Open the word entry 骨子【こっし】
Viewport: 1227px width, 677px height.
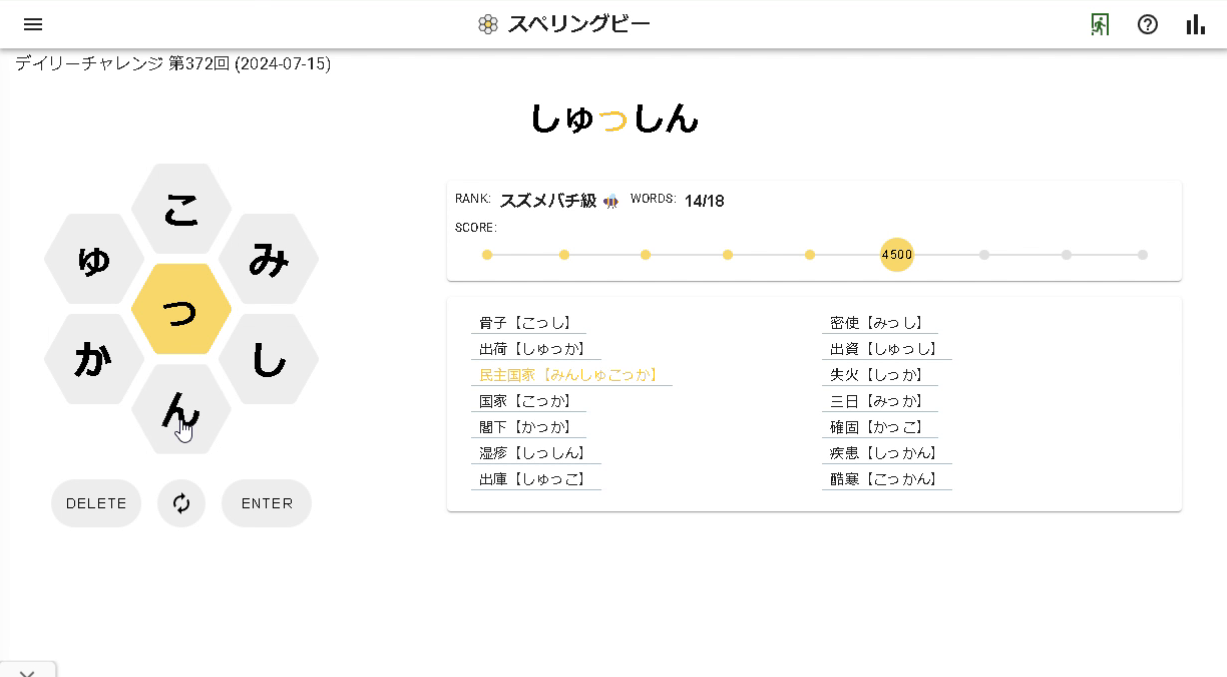526,321
